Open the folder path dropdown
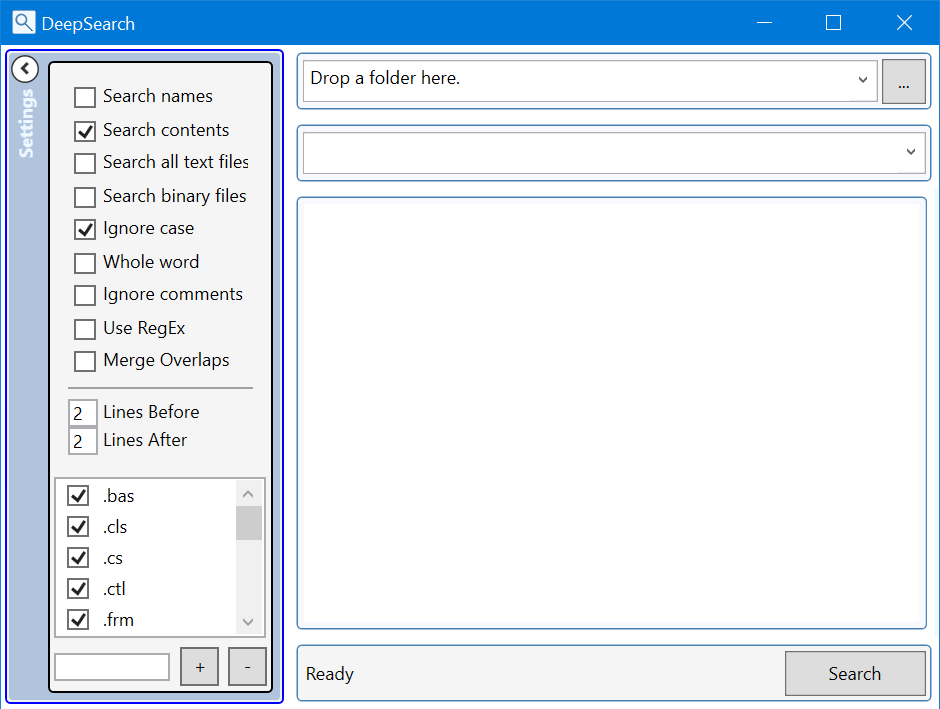 [863, 80]
